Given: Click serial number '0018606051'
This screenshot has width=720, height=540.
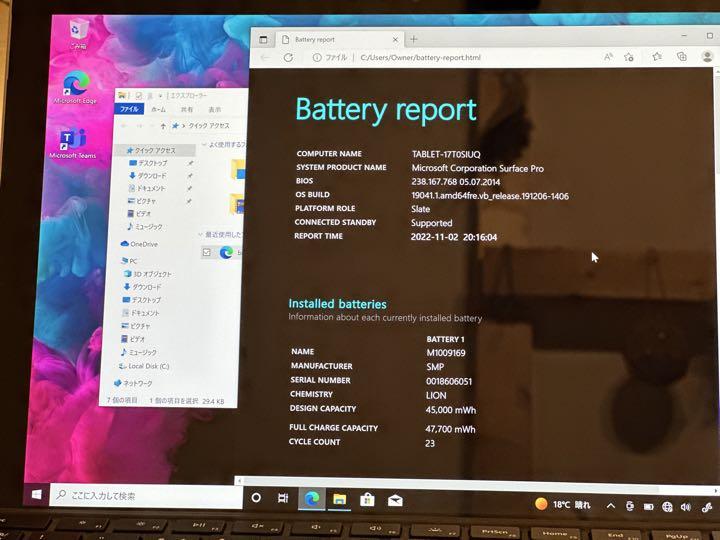Looking at the screenshot, I should pyautogui.click(x=449, y=381).
